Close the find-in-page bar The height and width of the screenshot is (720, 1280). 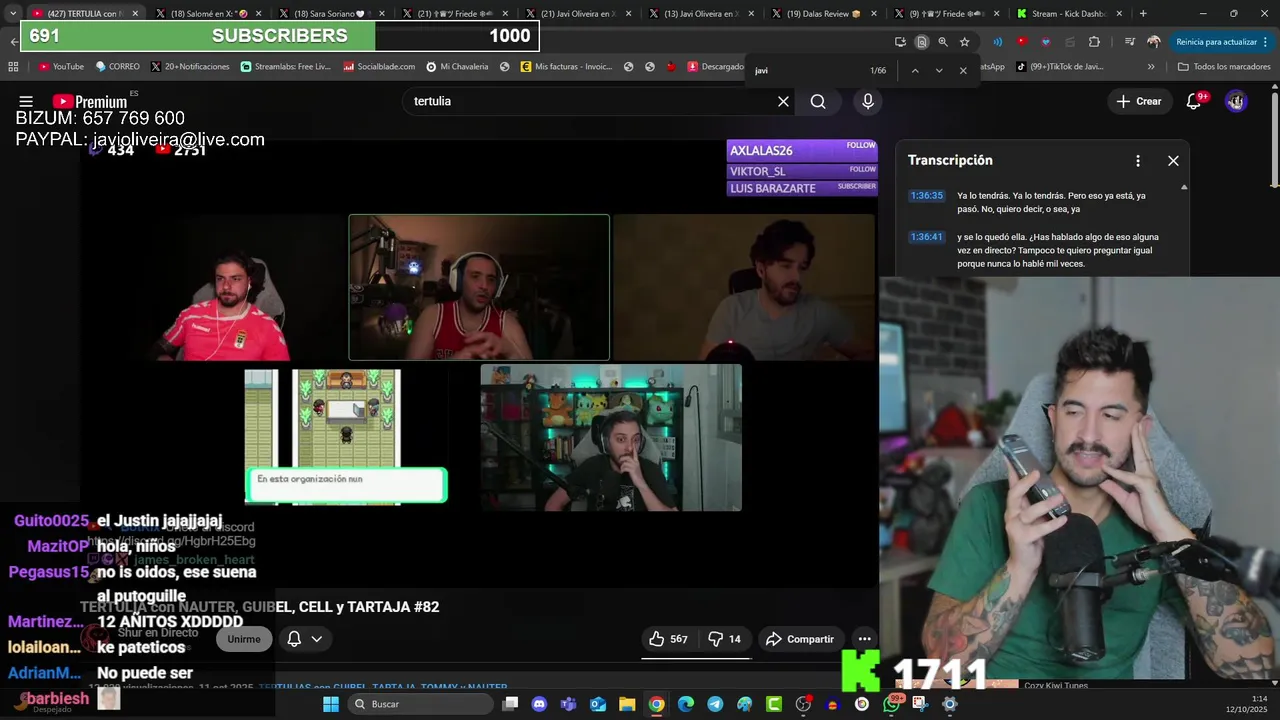coord(963,70)
